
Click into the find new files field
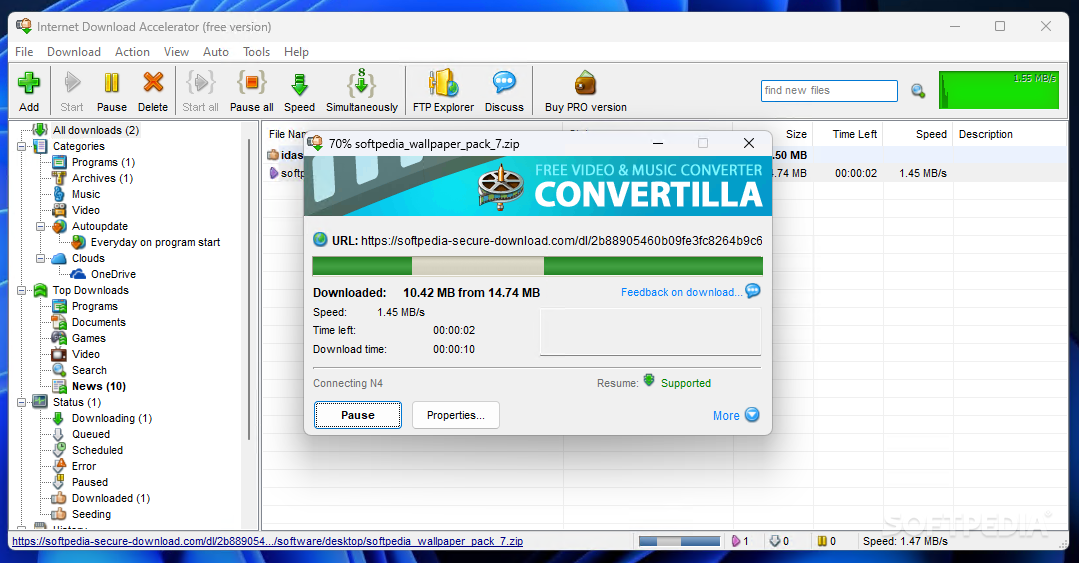[829, 91]
